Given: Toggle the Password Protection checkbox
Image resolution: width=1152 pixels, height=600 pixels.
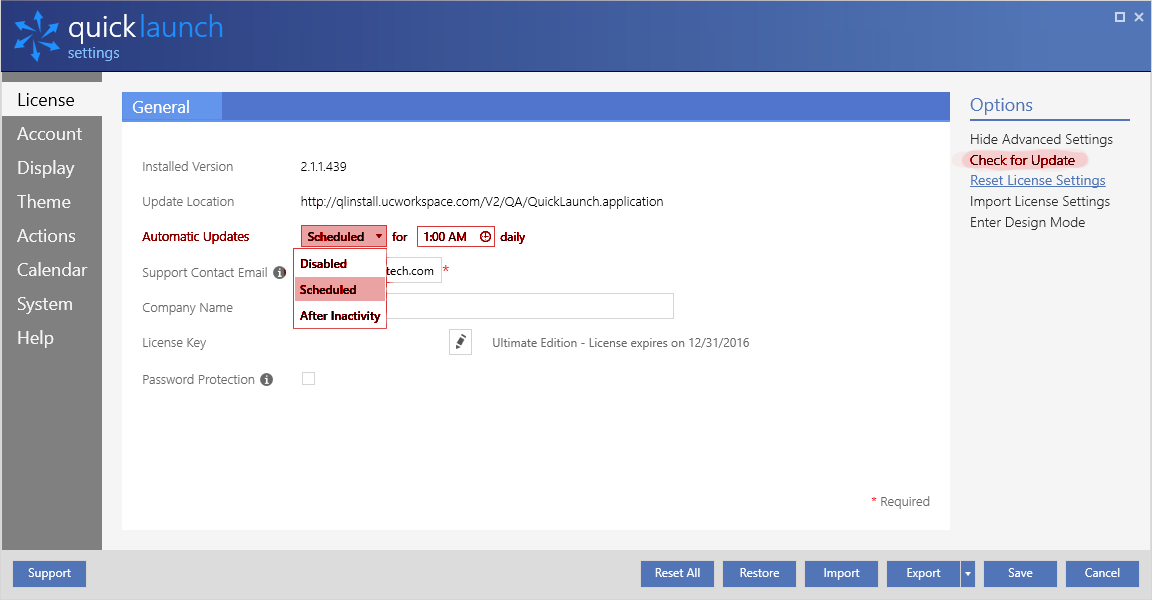Looking at the screenshot, I should [x=308, y=378].
